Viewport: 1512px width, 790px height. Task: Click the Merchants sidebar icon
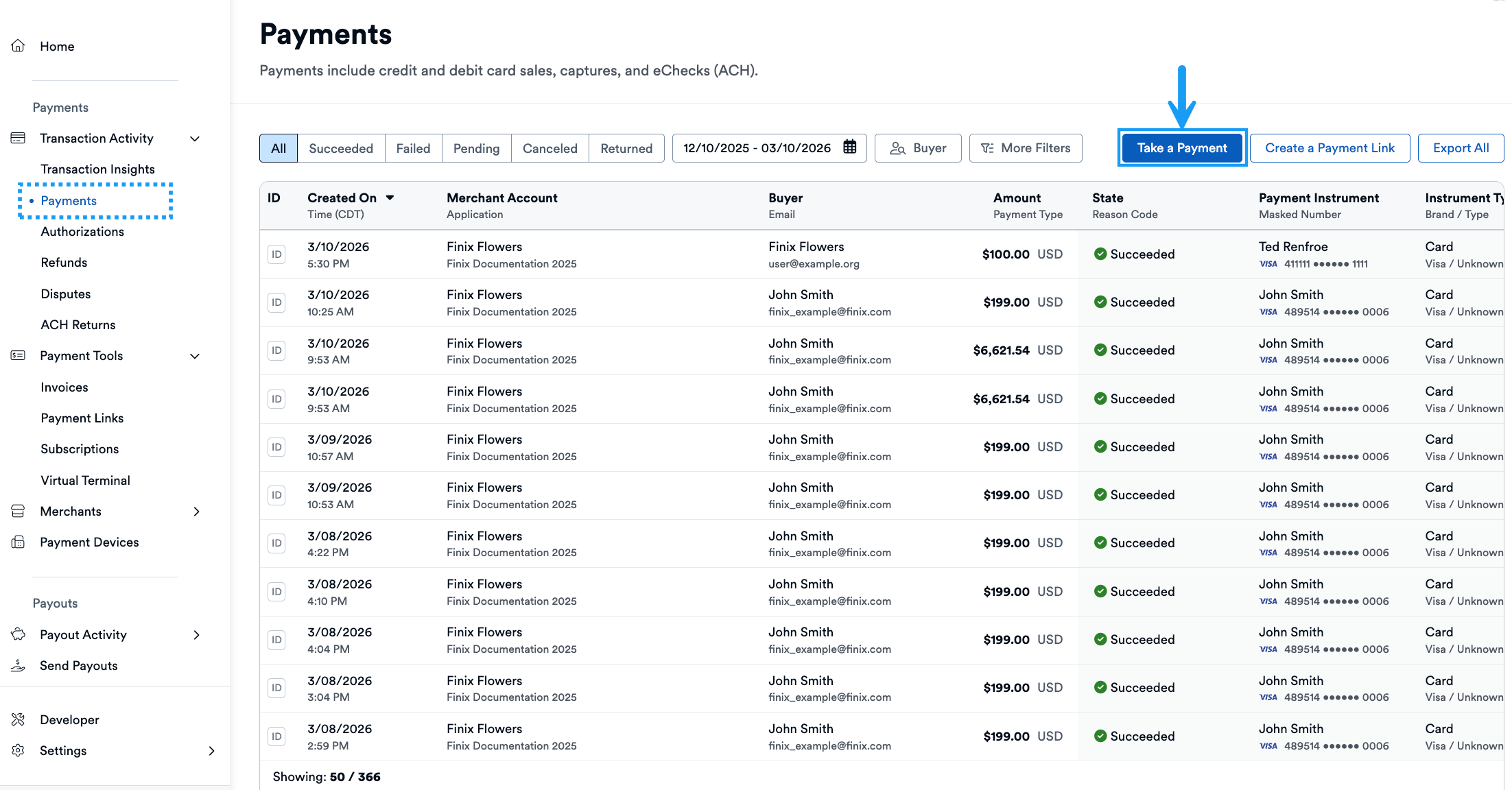[18, 511]
